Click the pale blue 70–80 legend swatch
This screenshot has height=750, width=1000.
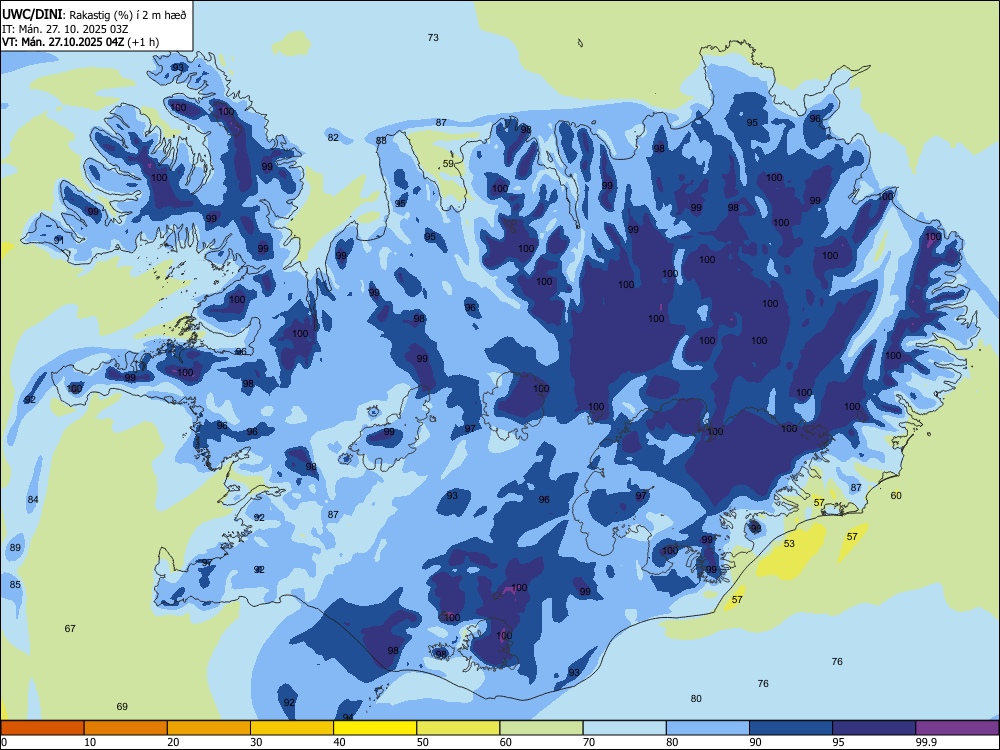click(624, 728)
